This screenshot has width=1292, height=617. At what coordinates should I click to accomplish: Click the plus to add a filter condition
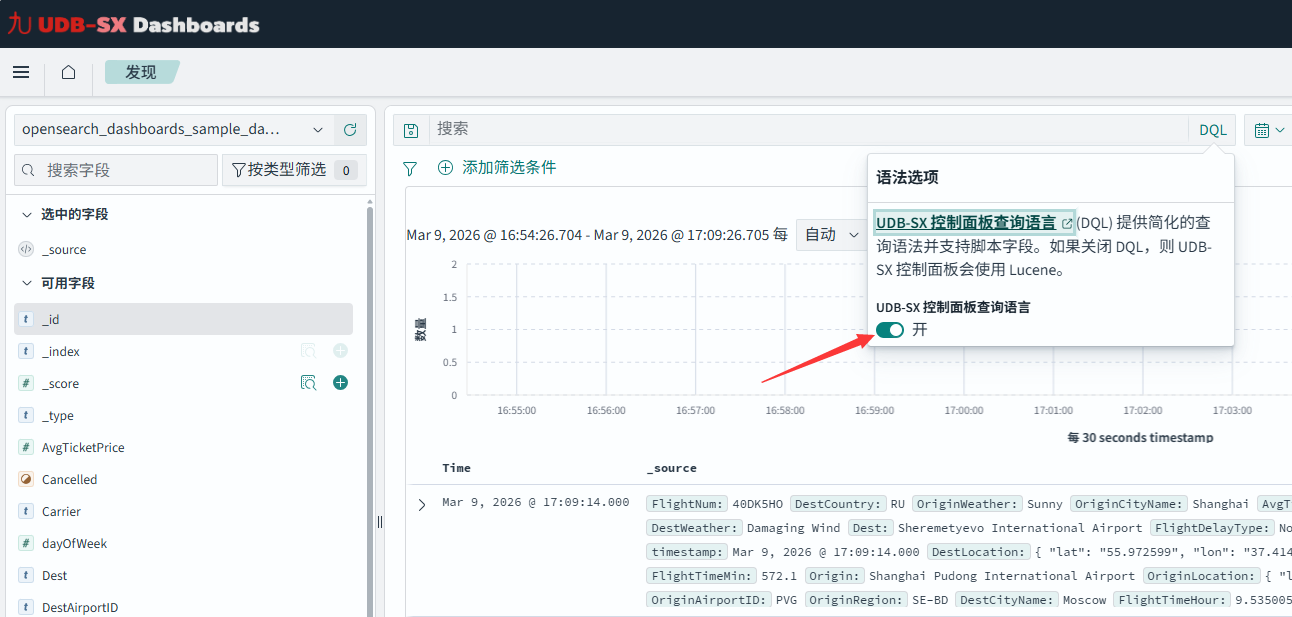[445, 168]
